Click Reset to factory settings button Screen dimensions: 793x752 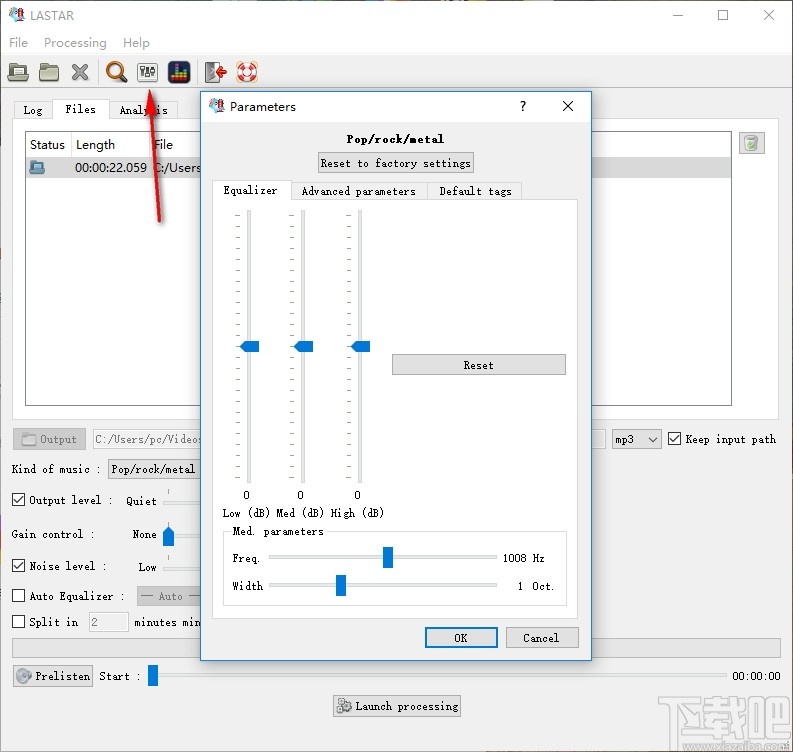click(395, 163)
